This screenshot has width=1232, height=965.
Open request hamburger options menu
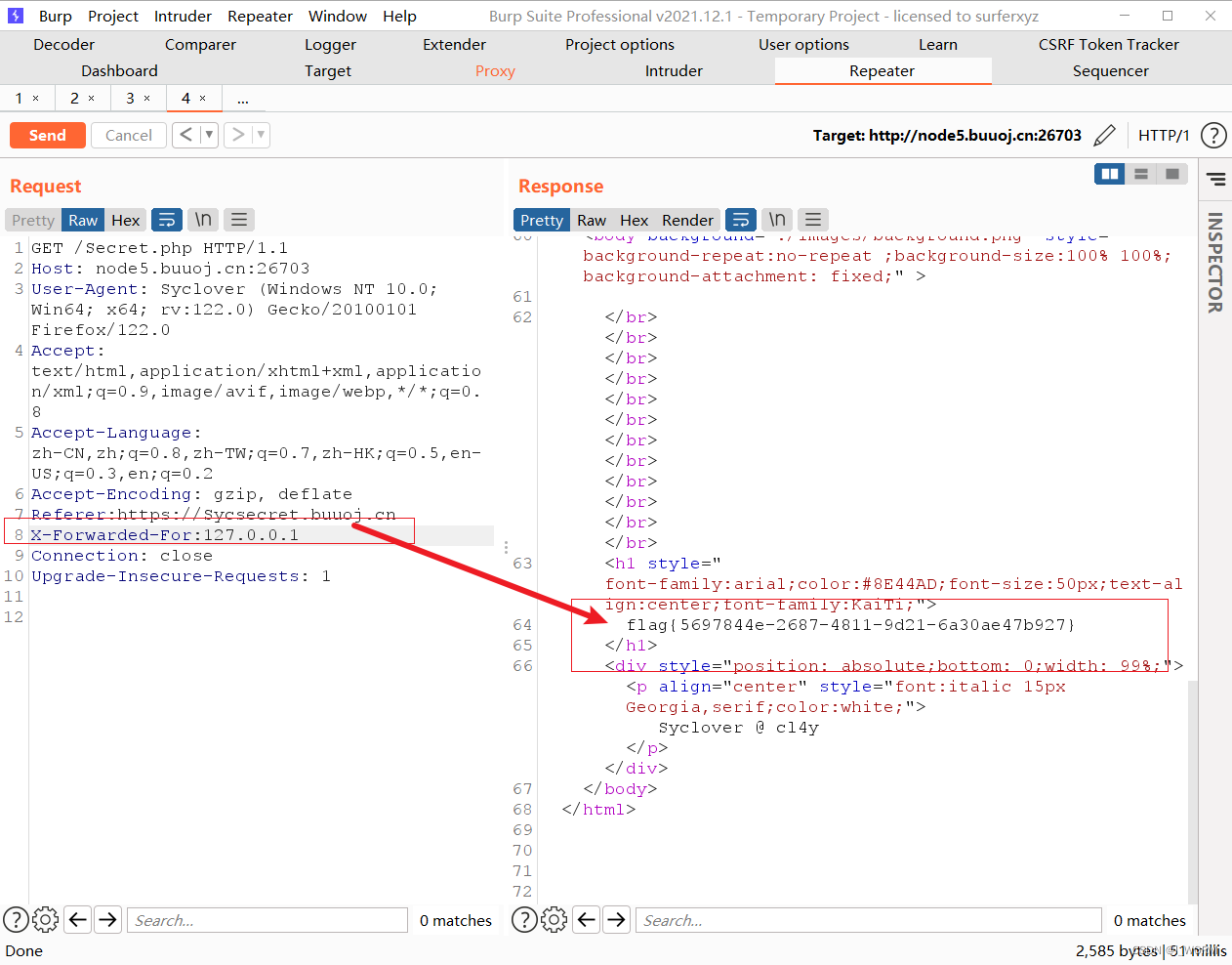tap(239, 220)
